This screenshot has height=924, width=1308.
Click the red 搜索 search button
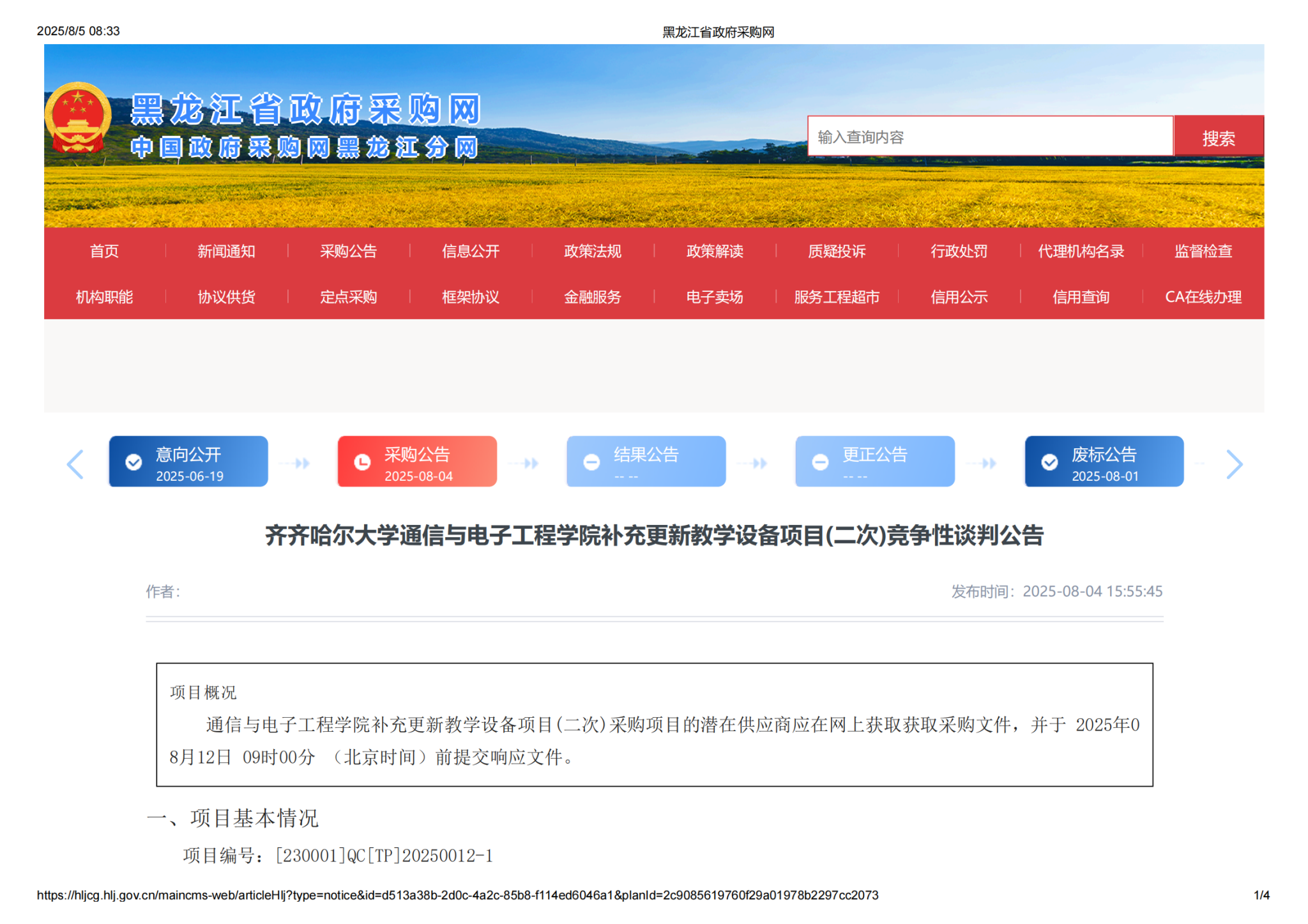coord(1218,137)
